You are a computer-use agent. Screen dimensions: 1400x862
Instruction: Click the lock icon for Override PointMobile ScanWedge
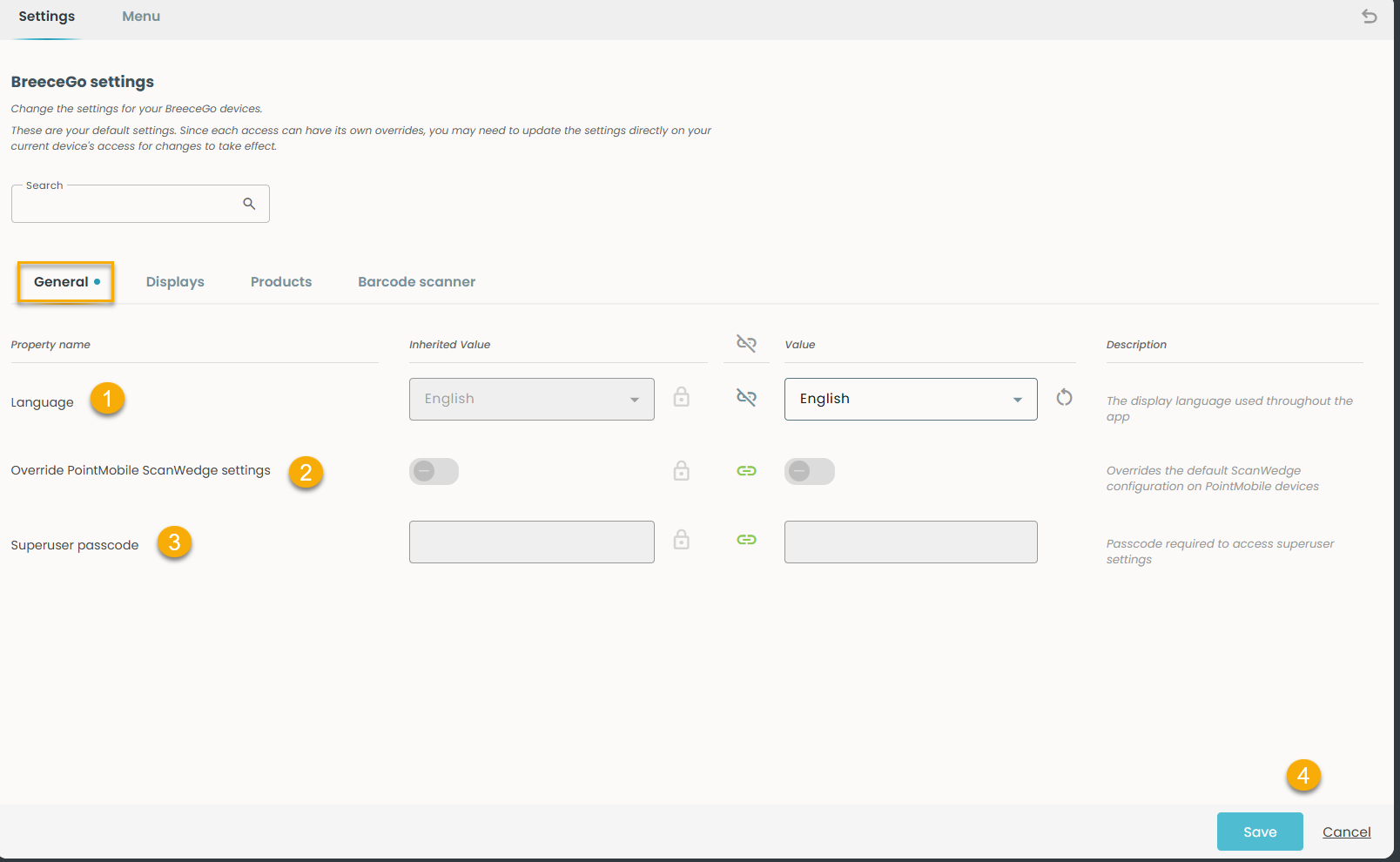pos(682,471)
